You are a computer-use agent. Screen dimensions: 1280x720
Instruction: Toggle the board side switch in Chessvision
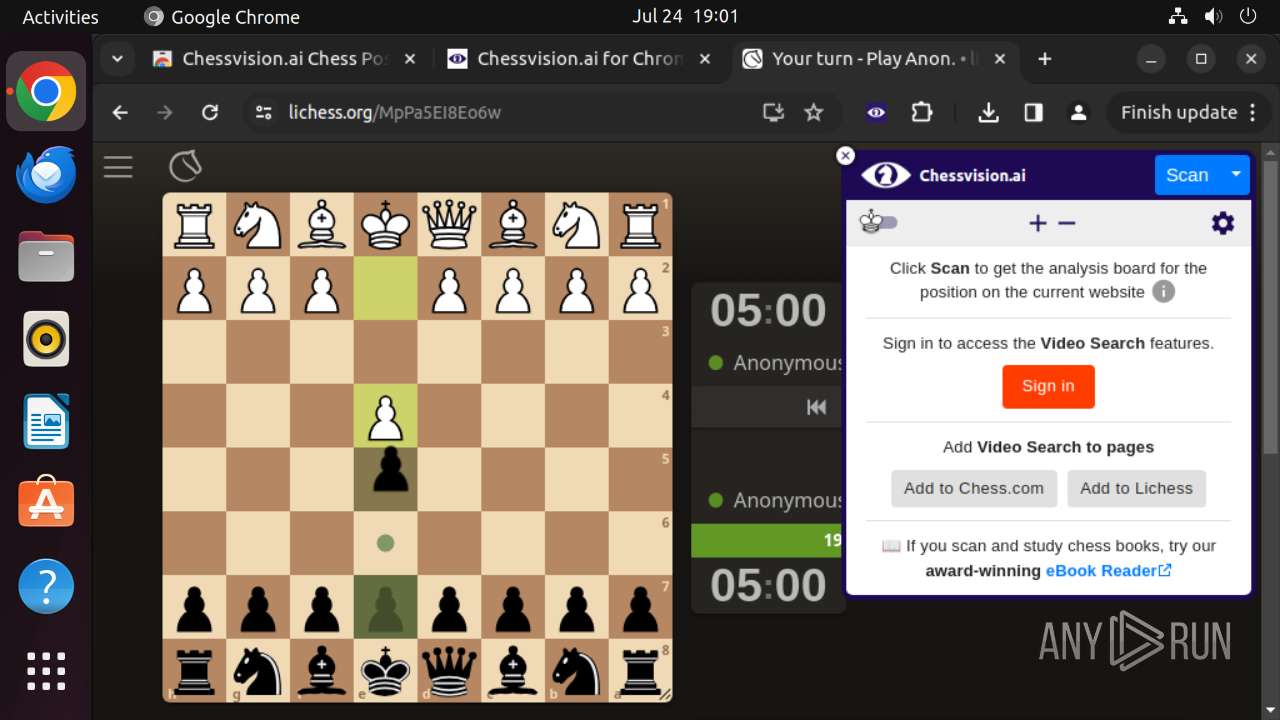coord(878,222)
